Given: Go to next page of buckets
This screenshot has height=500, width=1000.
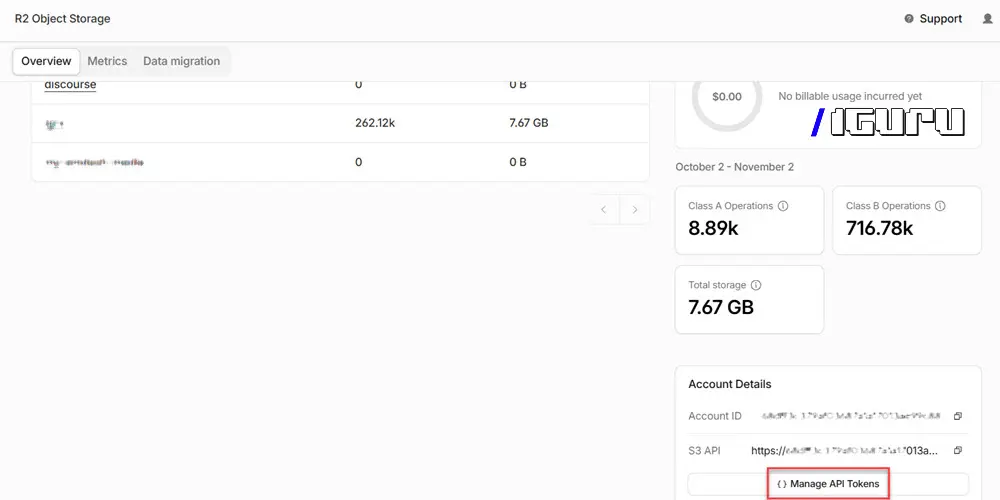Looking at the screenshot, I should [635, 210].
